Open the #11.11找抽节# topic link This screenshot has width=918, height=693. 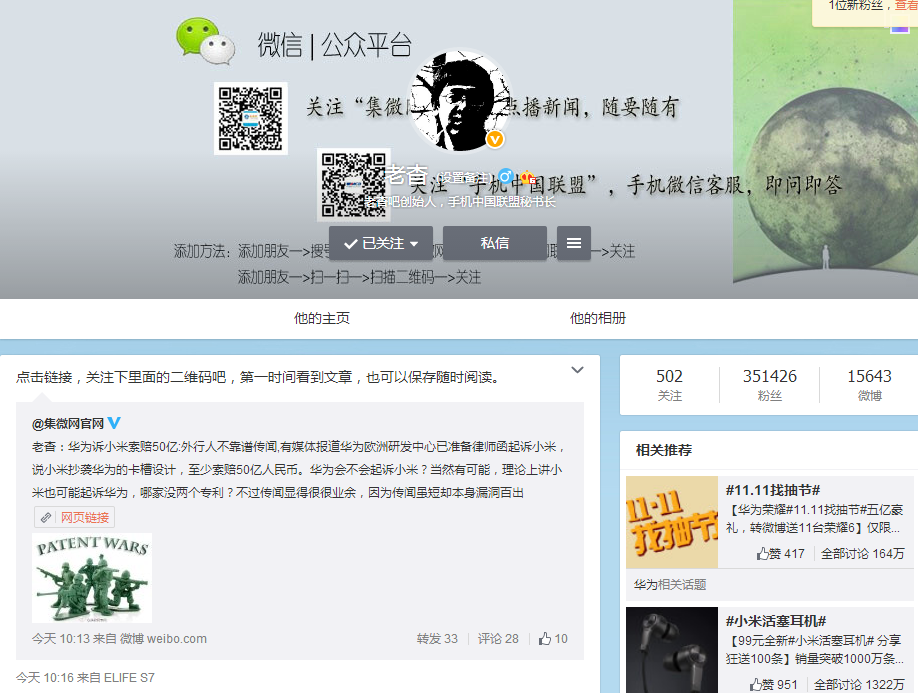coord(773,490)
